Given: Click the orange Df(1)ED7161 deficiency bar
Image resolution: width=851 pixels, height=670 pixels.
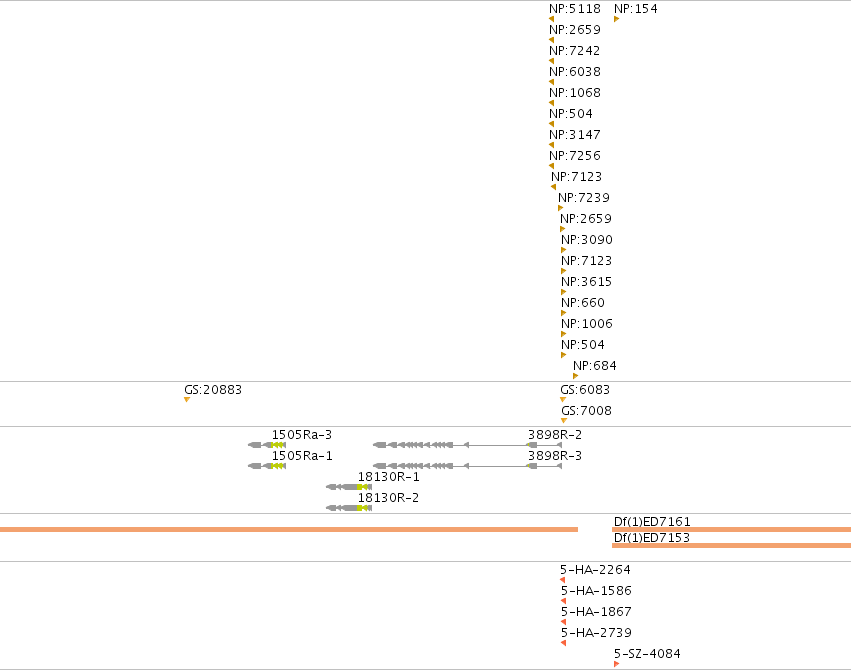Looking at the screenshot, I should 732,529.
